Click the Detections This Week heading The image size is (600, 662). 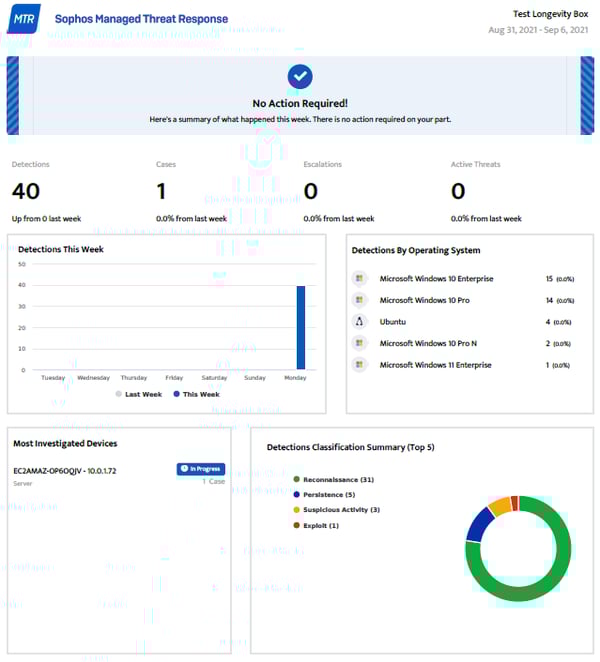pyautogui.click(x=61, y=250)
